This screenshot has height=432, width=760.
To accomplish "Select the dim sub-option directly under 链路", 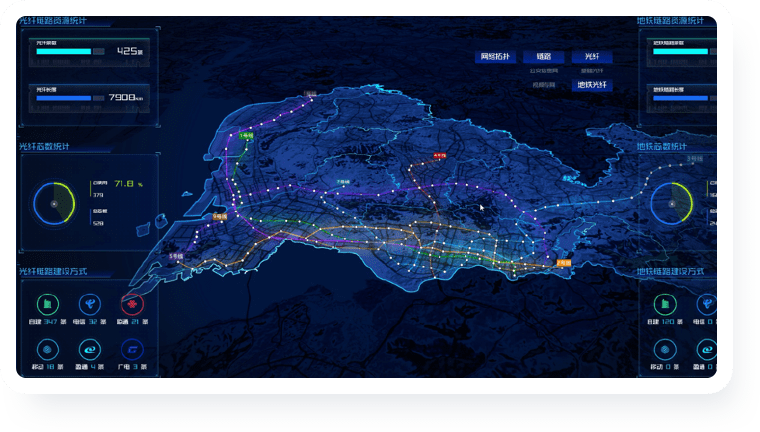I will [543, 71].
